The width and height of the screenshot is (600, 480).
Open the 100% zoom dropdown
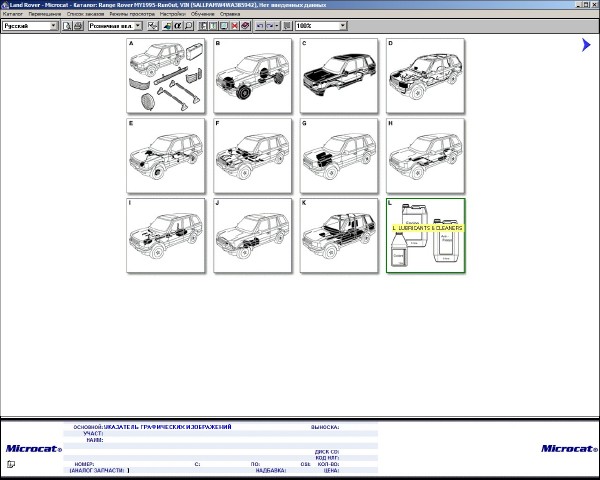[343, 26]
